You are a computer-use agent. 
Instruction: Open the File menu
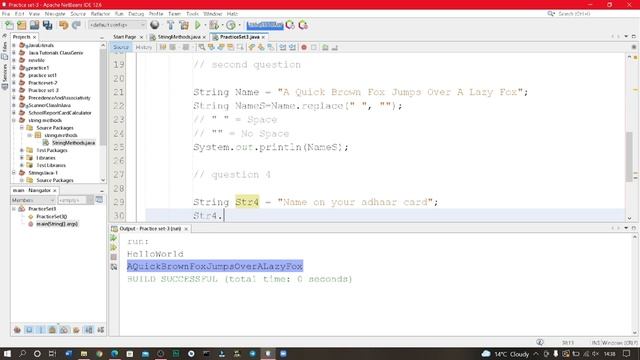(6, 13)
